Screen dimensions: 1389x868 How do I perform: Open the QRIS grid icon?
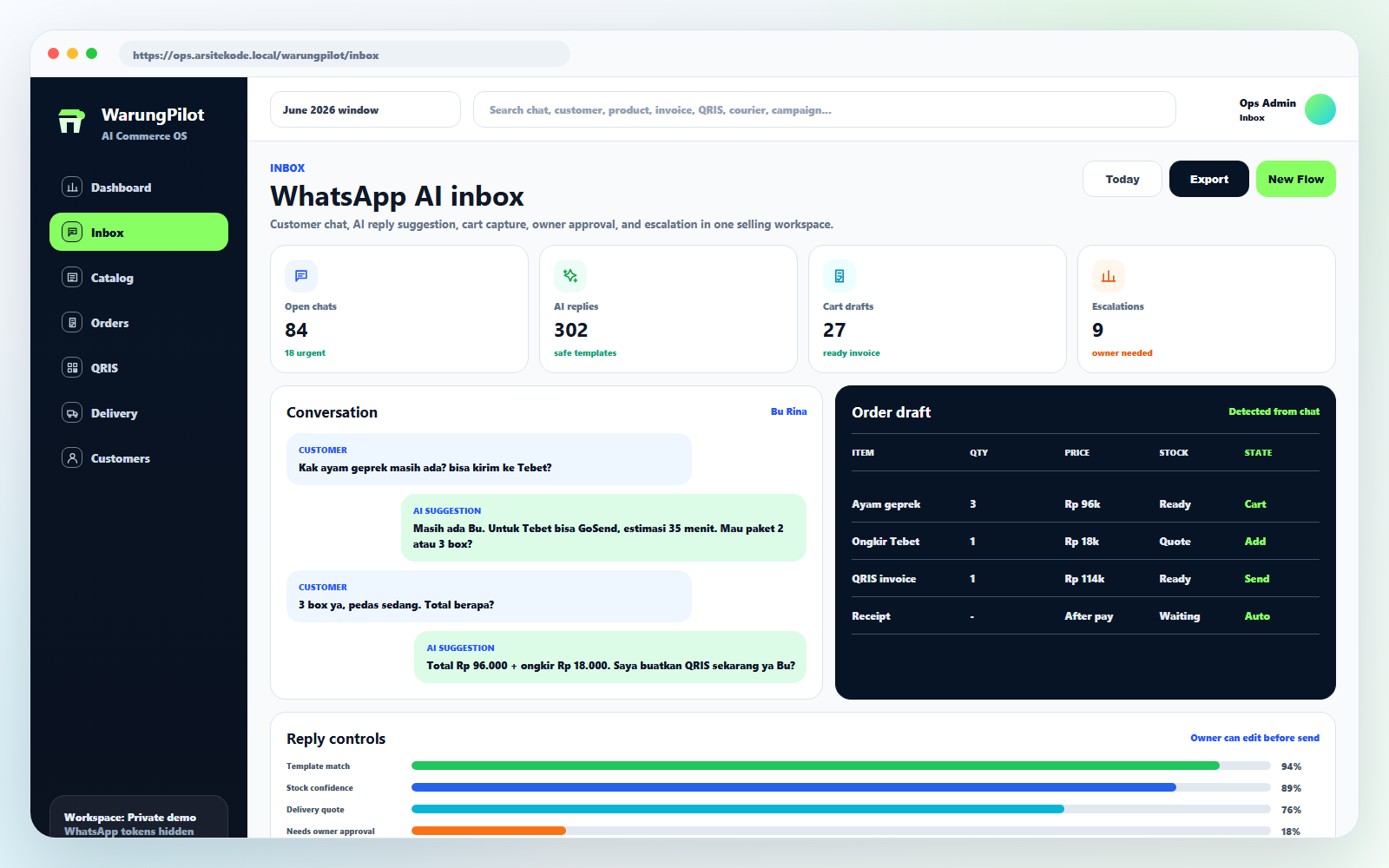point(72,368)
